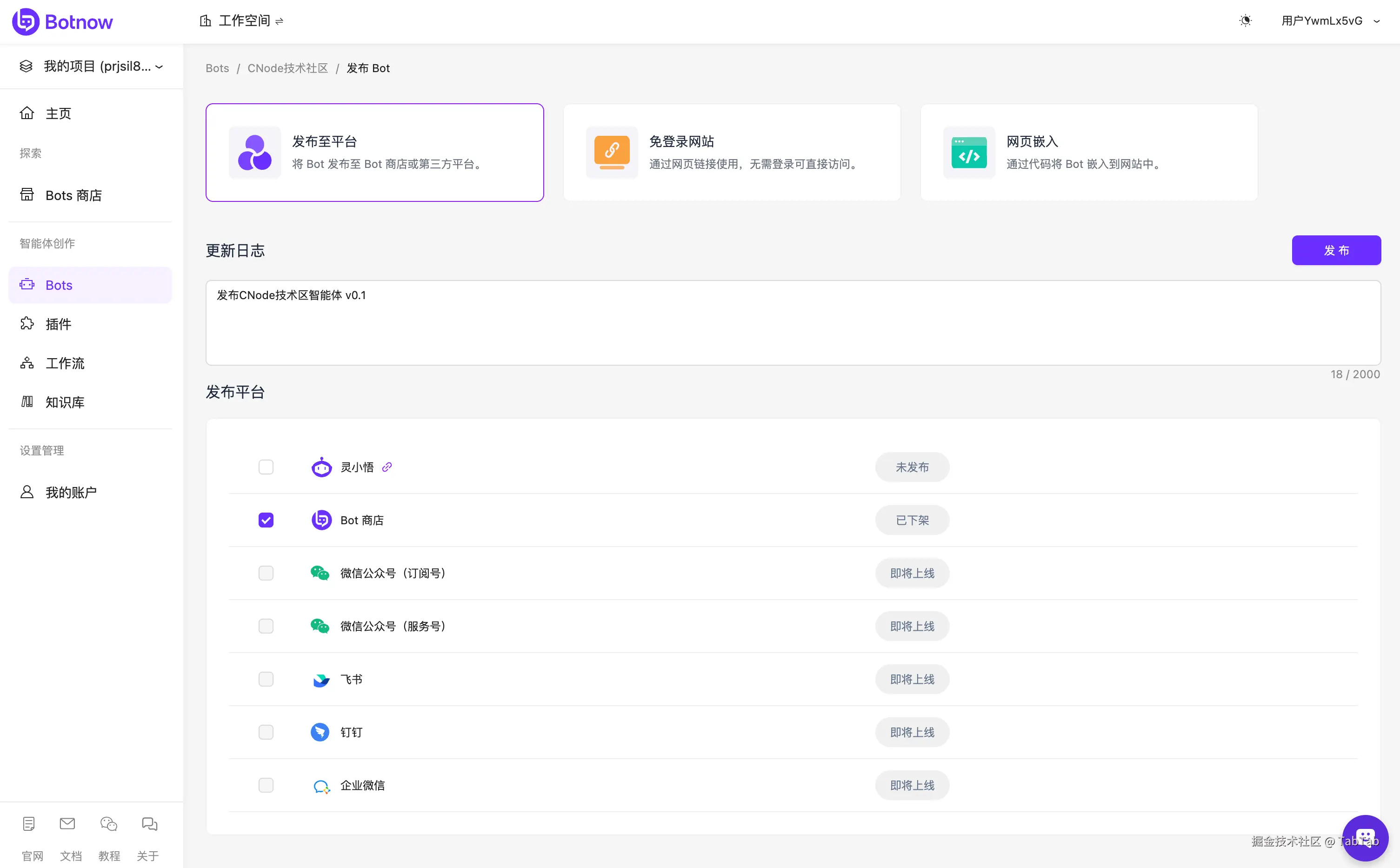Open the 官网 document icon in the footer

tap(29, 824)
